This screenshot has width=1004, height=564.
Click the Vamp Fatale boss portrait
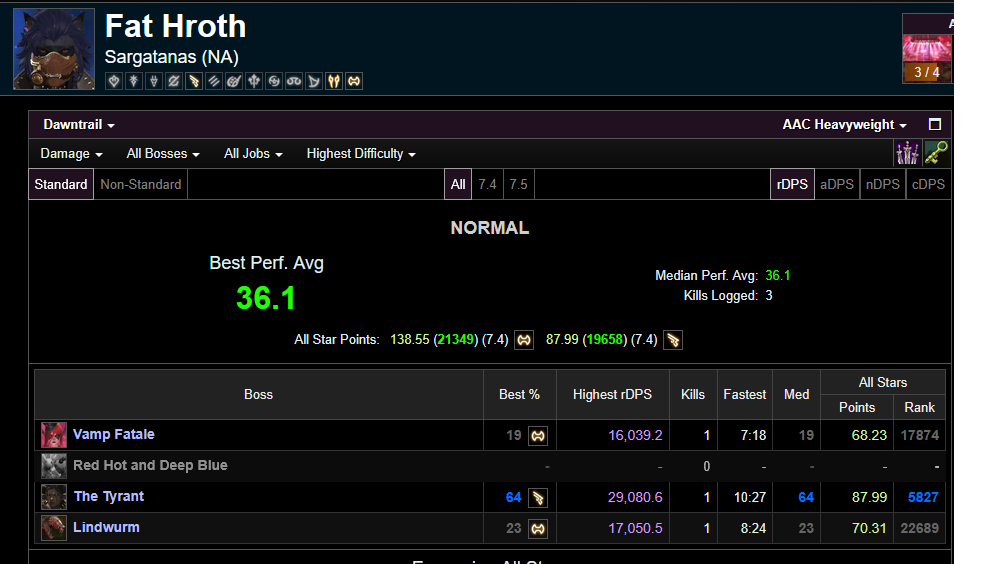[x=54, y=435]
